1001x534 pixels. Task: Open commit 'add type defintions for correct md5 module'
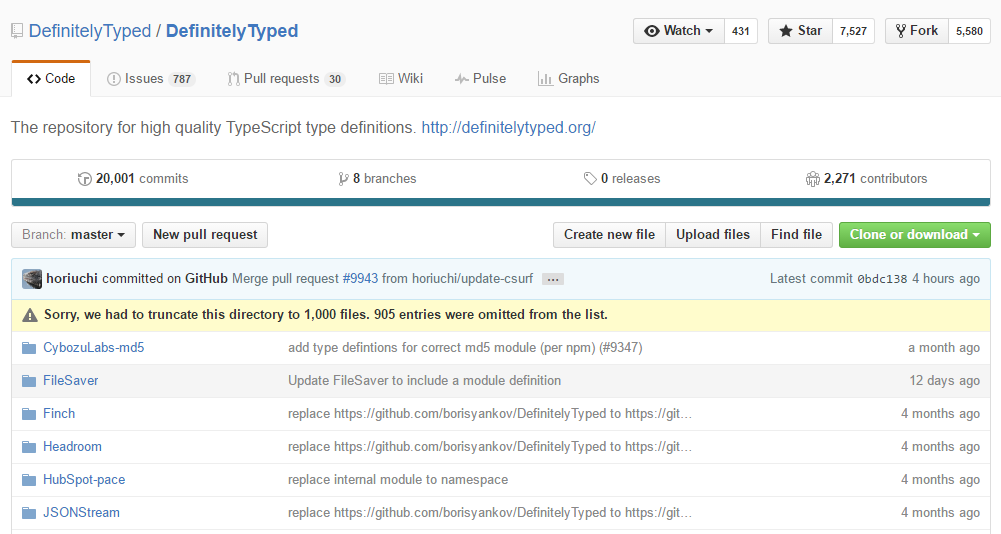[x=465, y=347]
